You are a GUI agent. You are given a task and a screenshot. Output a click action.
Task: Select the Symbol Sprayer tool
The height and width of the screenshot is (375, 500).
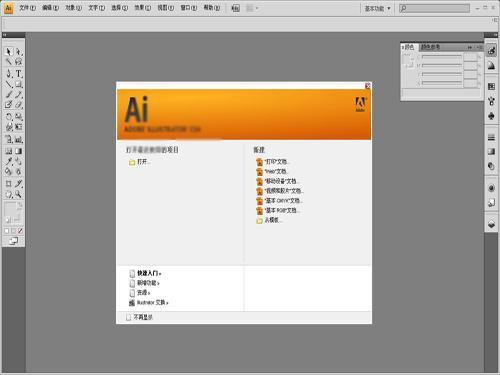point(9,139)
